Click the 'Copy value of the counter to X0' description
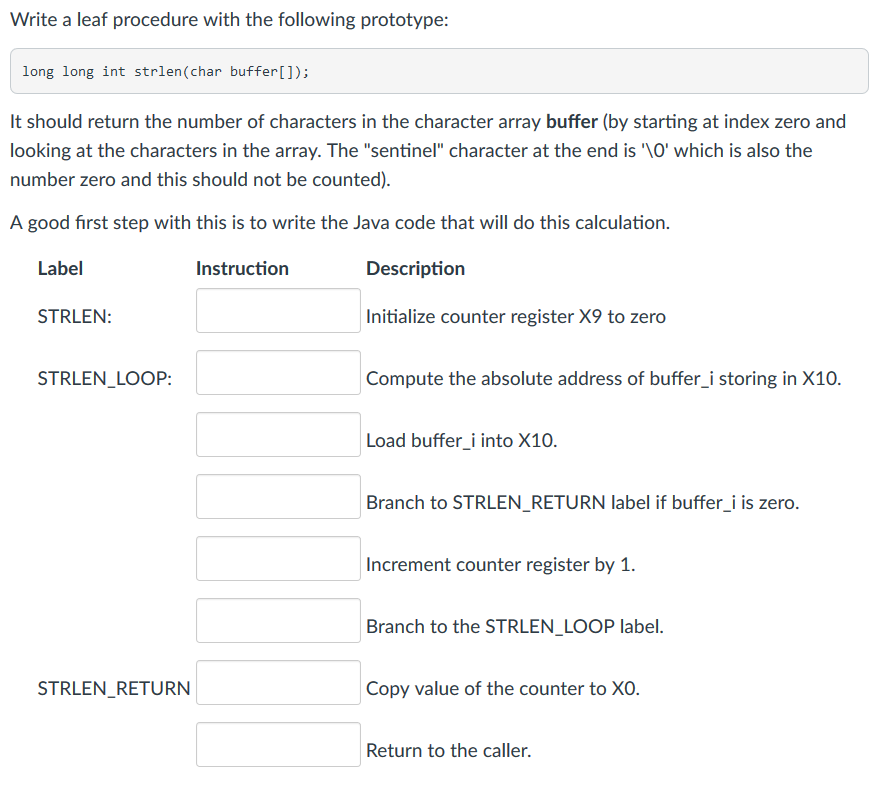This screenshot has height=794, width=877. click(503, 688)
